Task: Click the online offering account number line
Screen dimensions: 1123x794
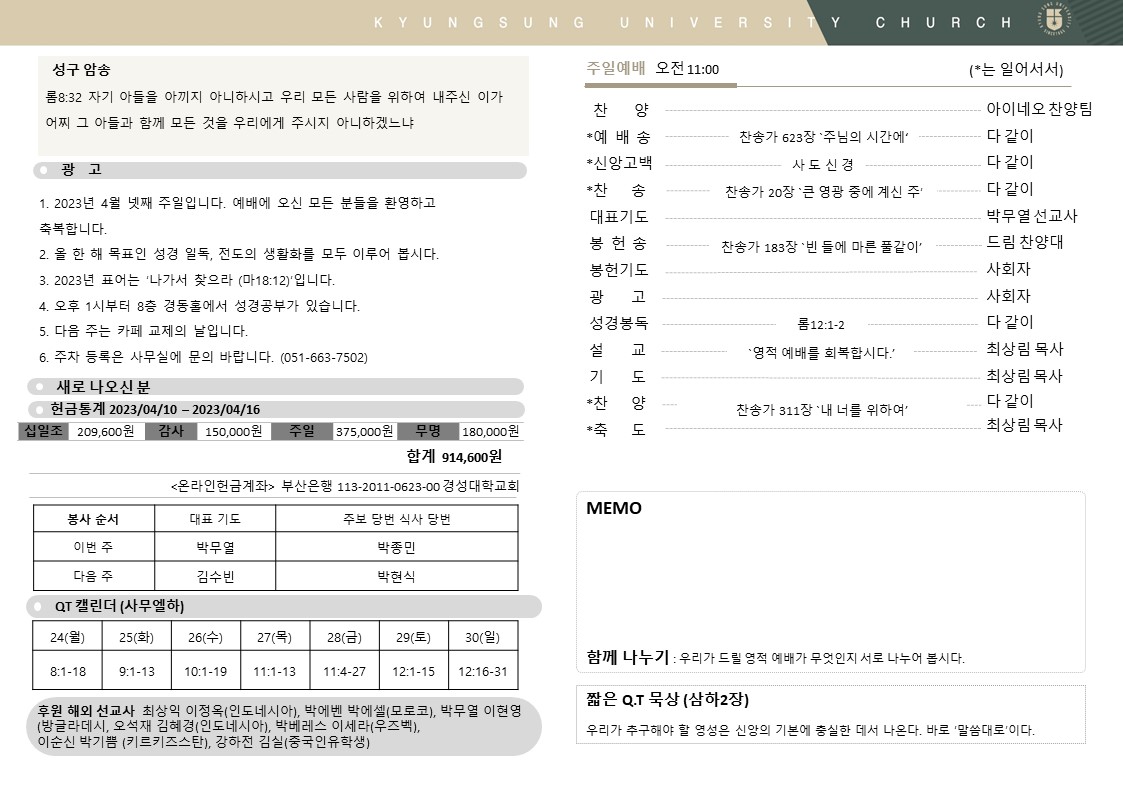Action: 344,486
